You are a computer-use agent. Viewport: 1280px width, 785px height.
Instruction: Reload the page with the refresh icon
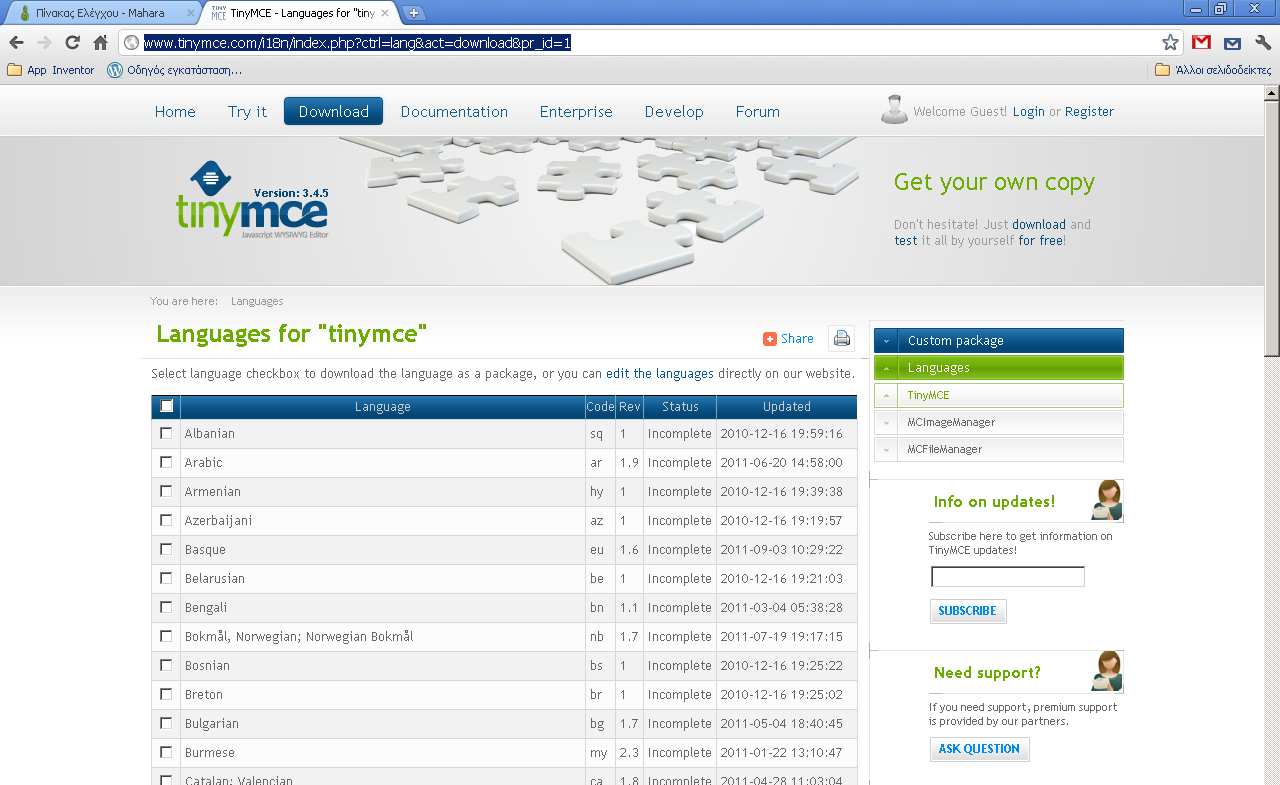click(72, 42)
